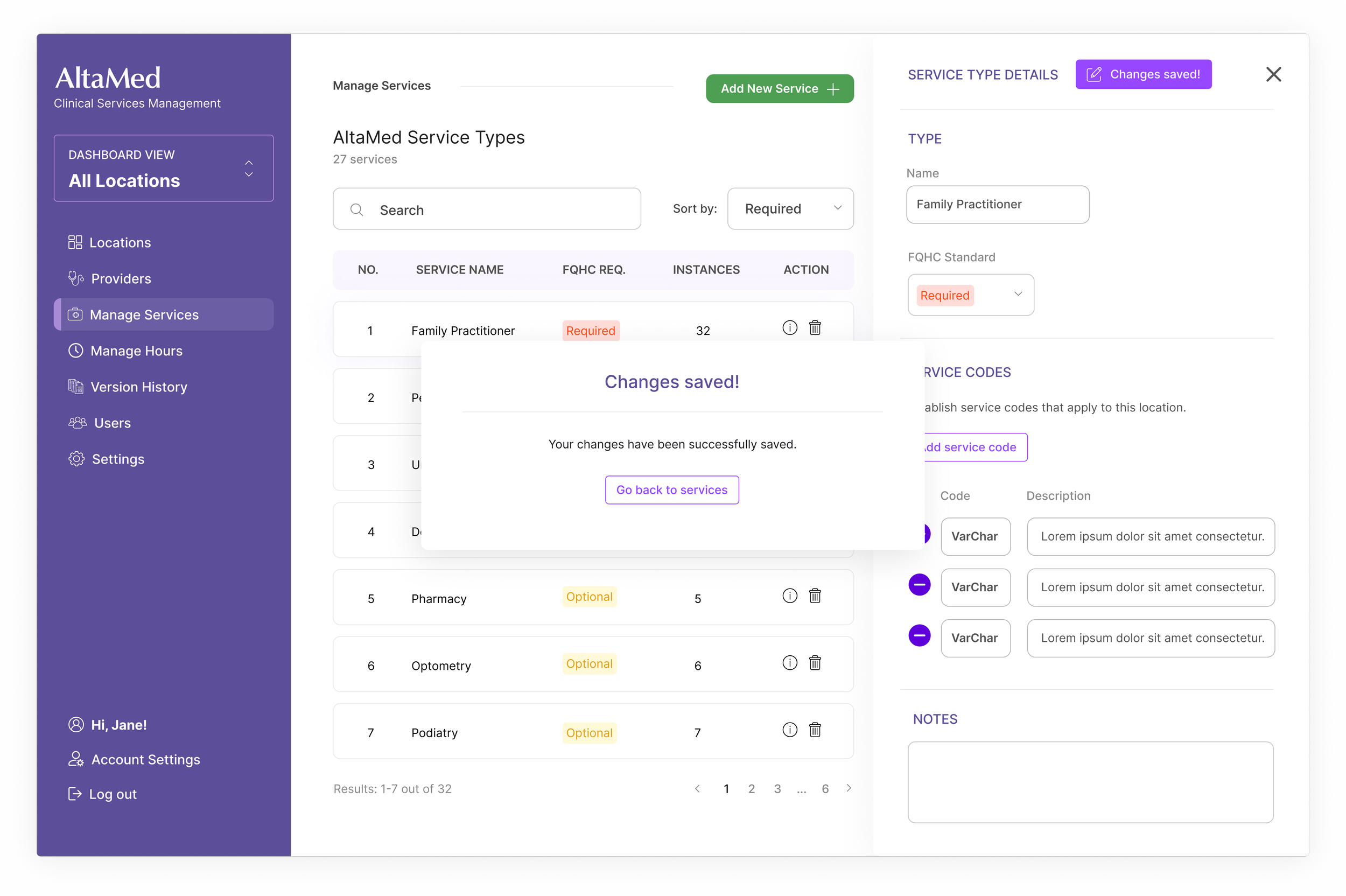
Task: Delete the Pharmacy service
Action: [815, 596]
